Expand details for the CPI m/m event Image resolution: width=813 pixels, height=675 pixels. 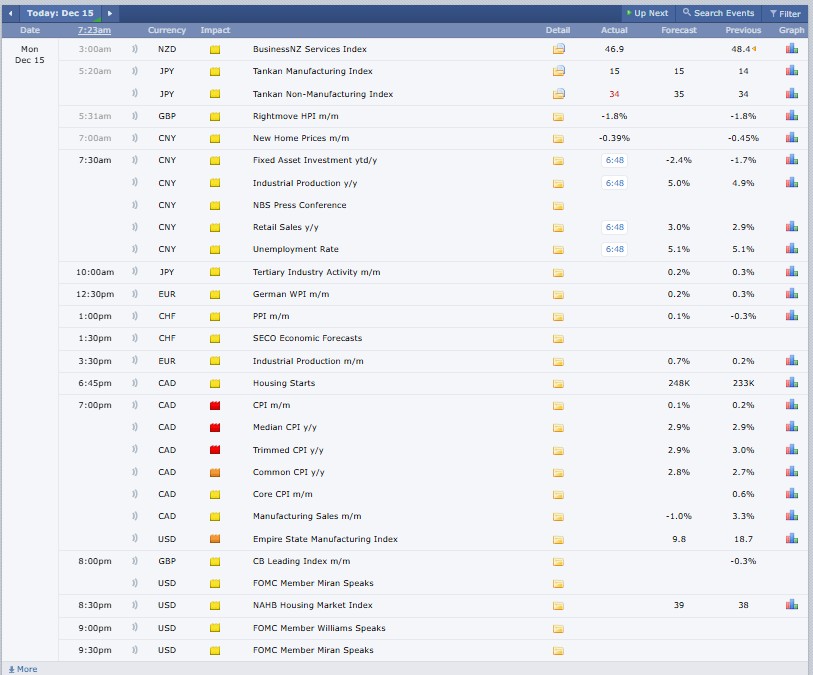click(558, 405)
